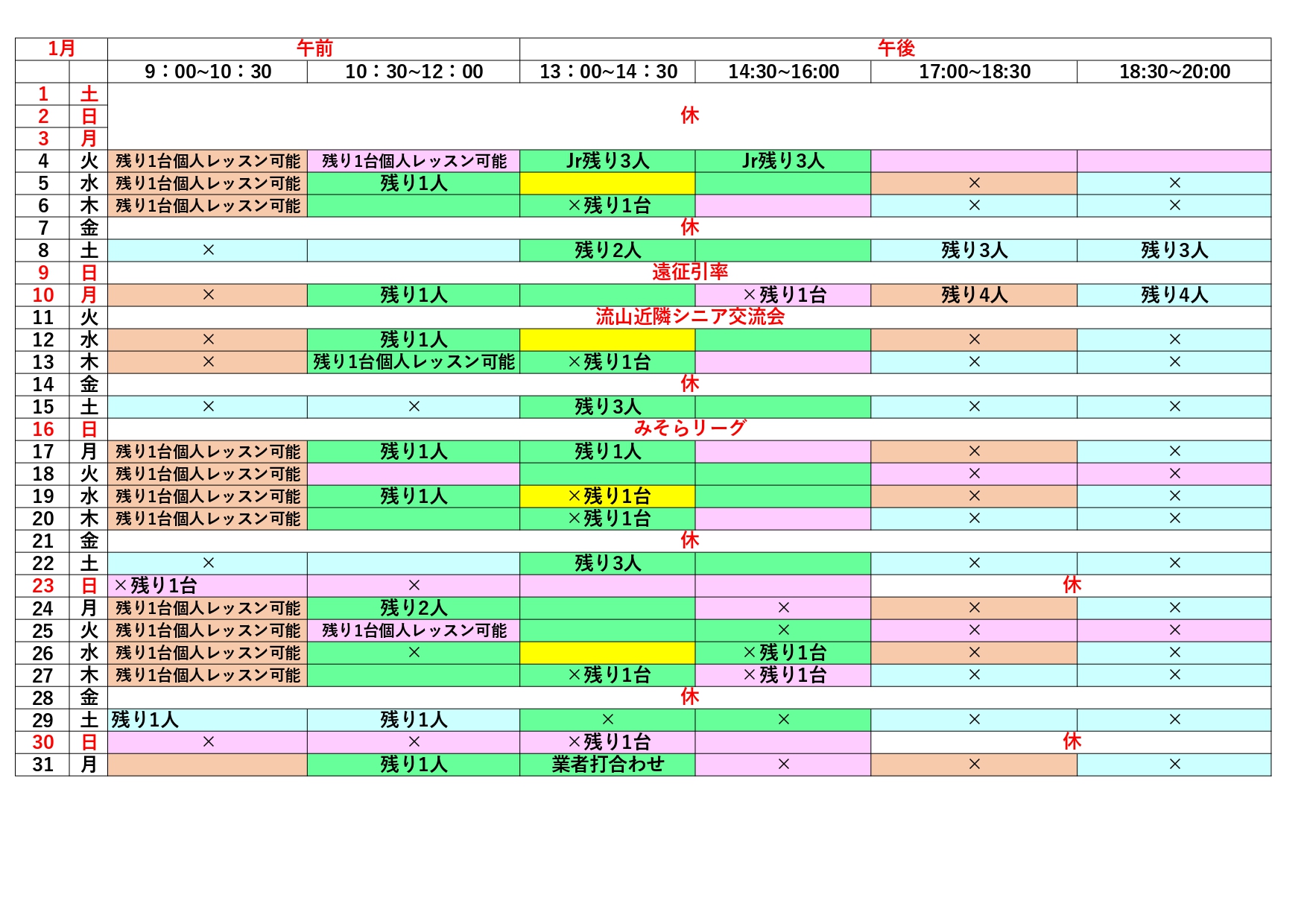Click the '10：30~12：00' time slot header
The height and width of the screenshot is (924, 1307).
[414, 72]
